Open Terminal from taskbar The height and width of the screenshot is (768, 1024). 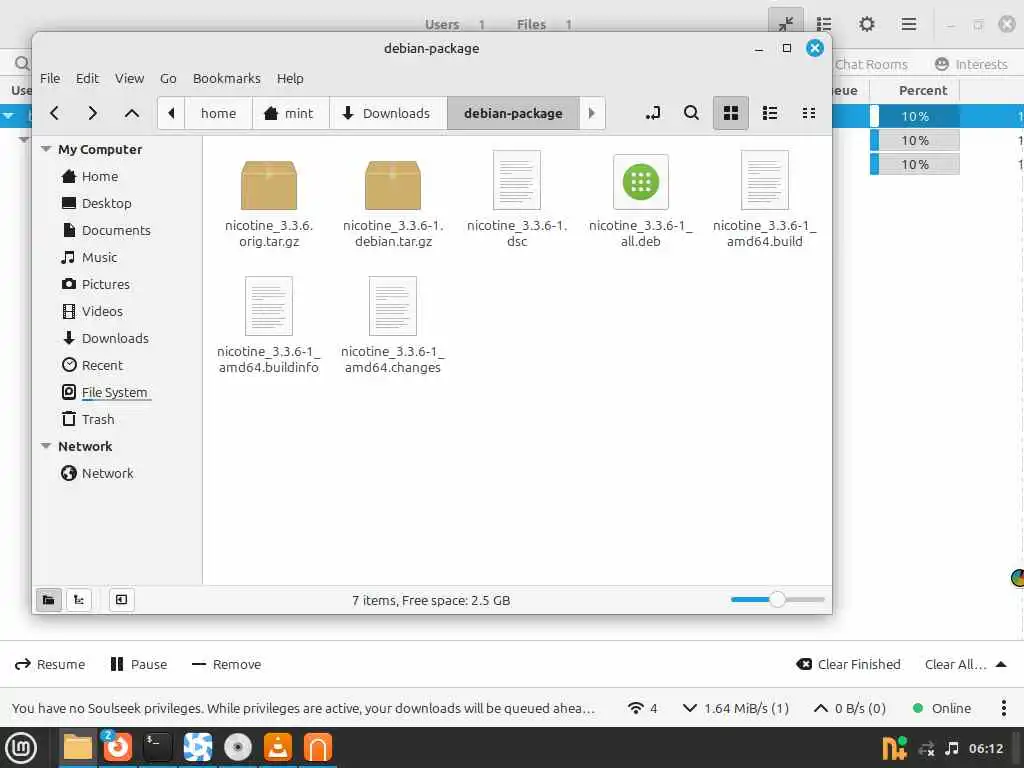[157, 747]
